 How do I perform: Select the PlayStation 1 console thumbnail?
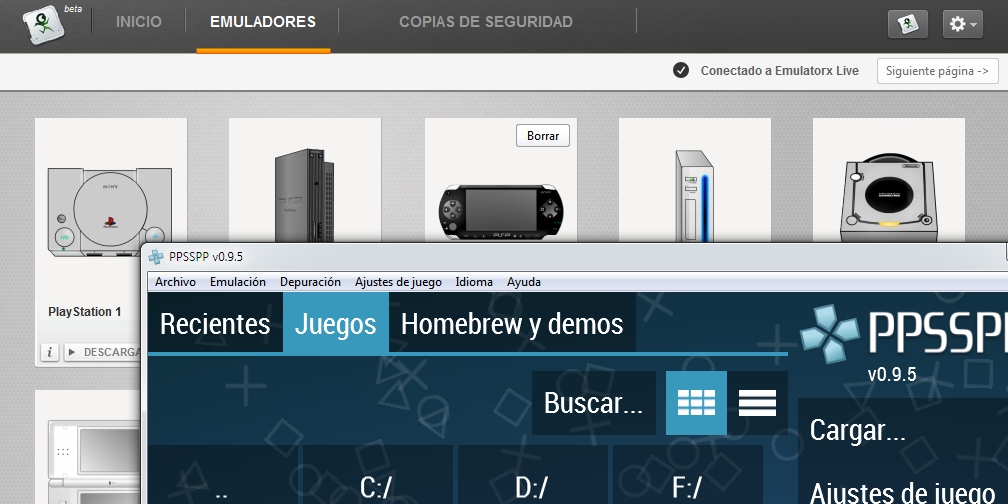109,212
